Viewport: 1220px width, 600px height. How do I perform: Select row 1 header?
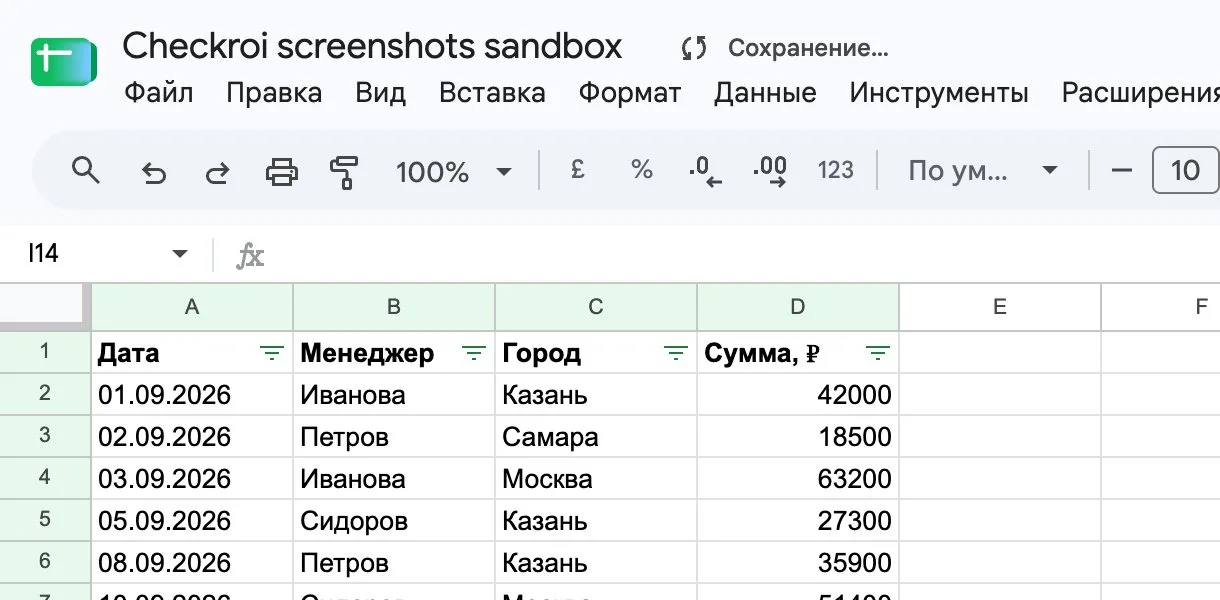45,352
